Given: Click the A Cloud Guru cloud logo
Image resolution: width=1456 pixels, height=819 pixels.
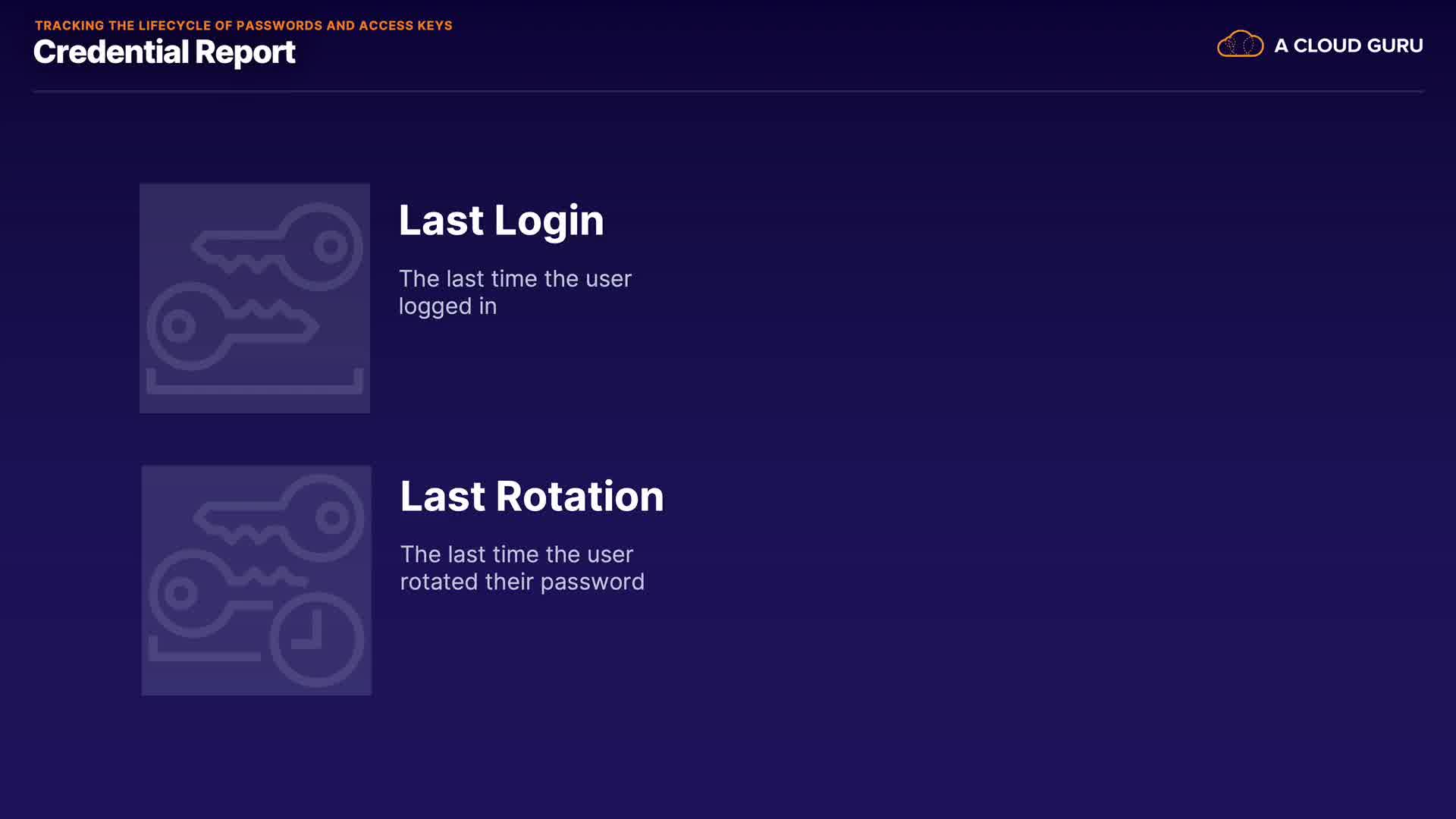Looking at the screenshot, I should click(x=1240, y=45).
